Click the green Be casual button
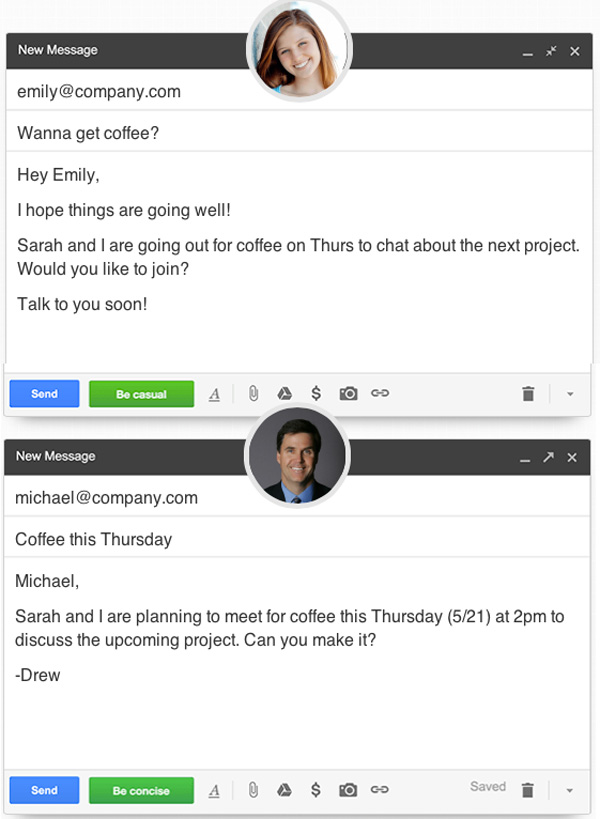Screen dimensions: 600x819 point(142,394)
